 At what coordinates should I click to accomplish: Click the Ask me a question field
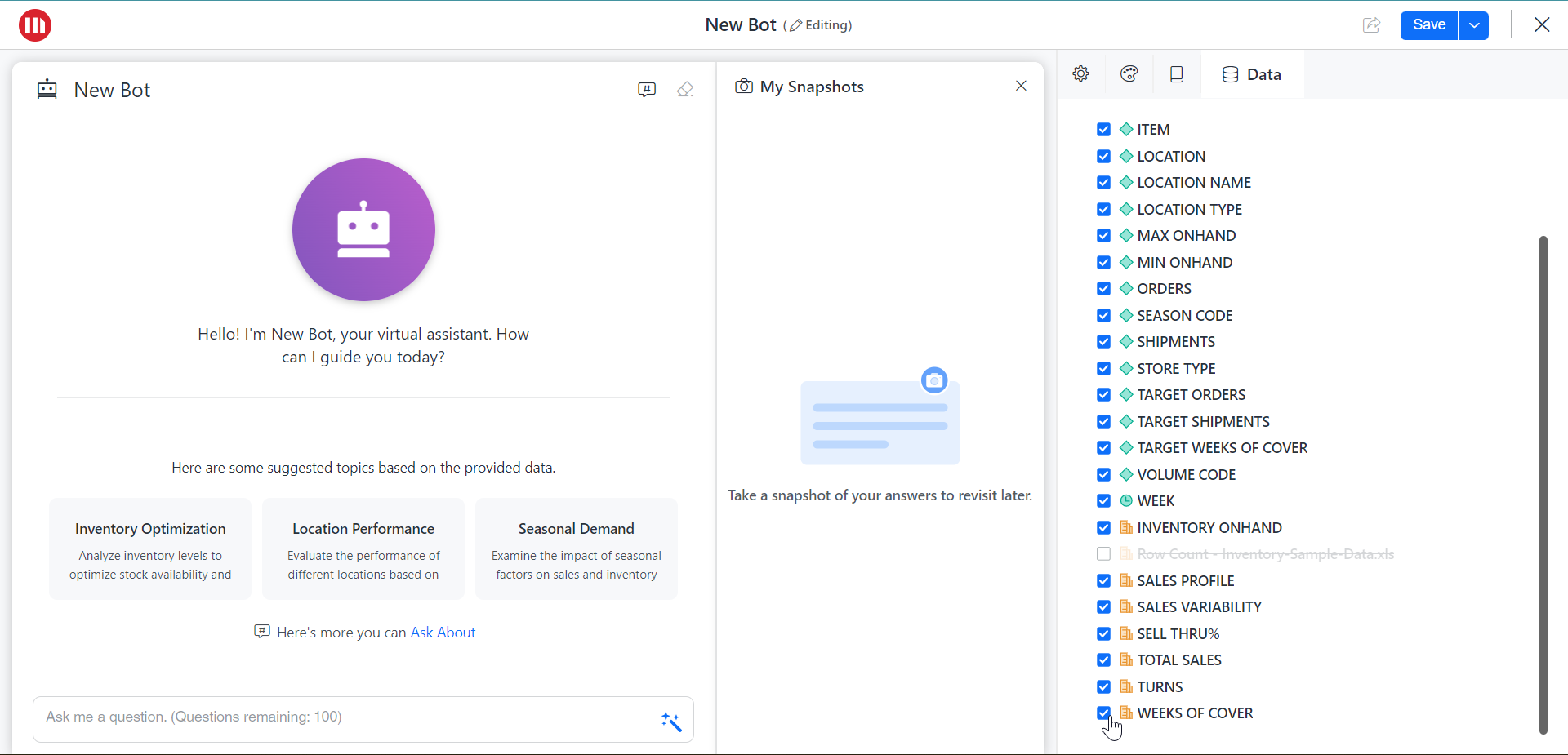(x=343, y=717)
